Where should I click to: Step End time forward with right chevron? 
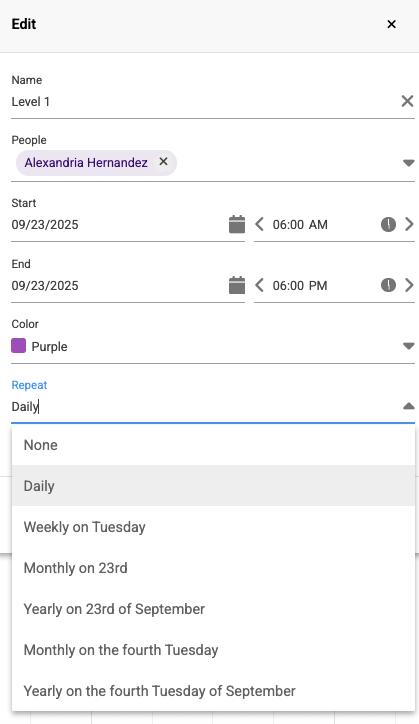coord(409,285)
